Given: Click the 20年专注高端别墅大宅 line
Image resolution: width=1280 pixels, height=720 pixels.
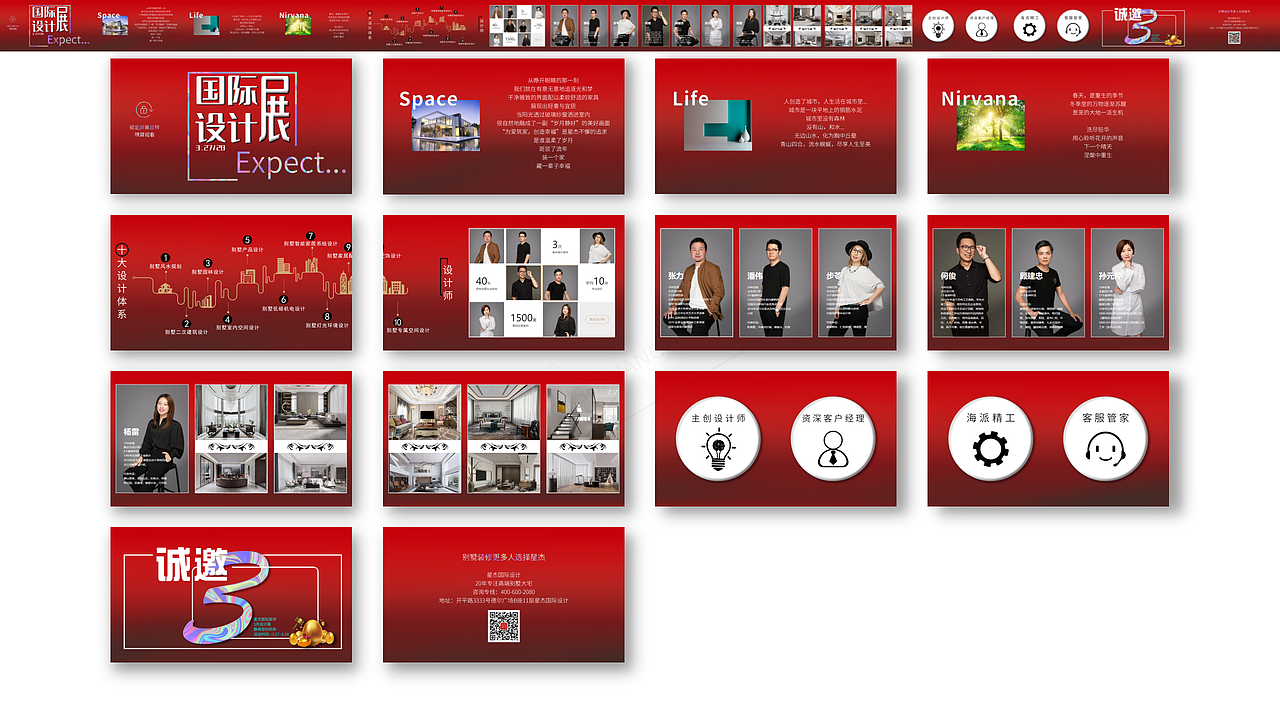Looking at the screenshot, I should 504,583.
